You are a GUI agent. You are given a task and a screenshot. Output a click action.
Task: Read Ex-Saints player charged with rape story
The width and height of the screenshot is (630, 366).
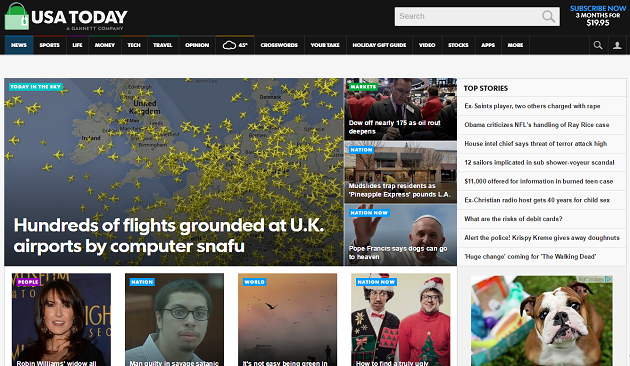(x=532, y=106)
